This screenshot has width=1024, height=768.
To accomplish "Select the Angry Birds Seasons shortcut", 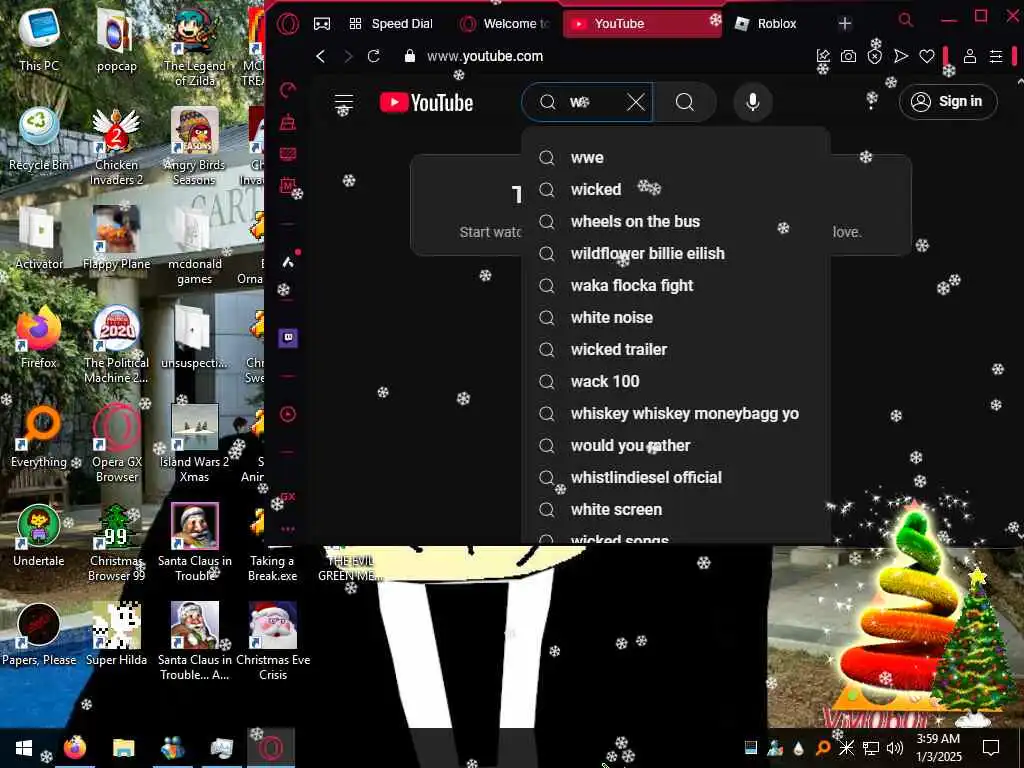I will pyautogui.click(x=194, y=146).
